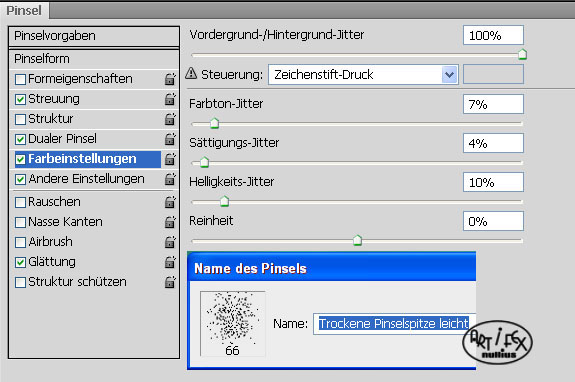Enable the Rauschen checkbox
This screenshot has width=575, height=382.
point(21,202)
